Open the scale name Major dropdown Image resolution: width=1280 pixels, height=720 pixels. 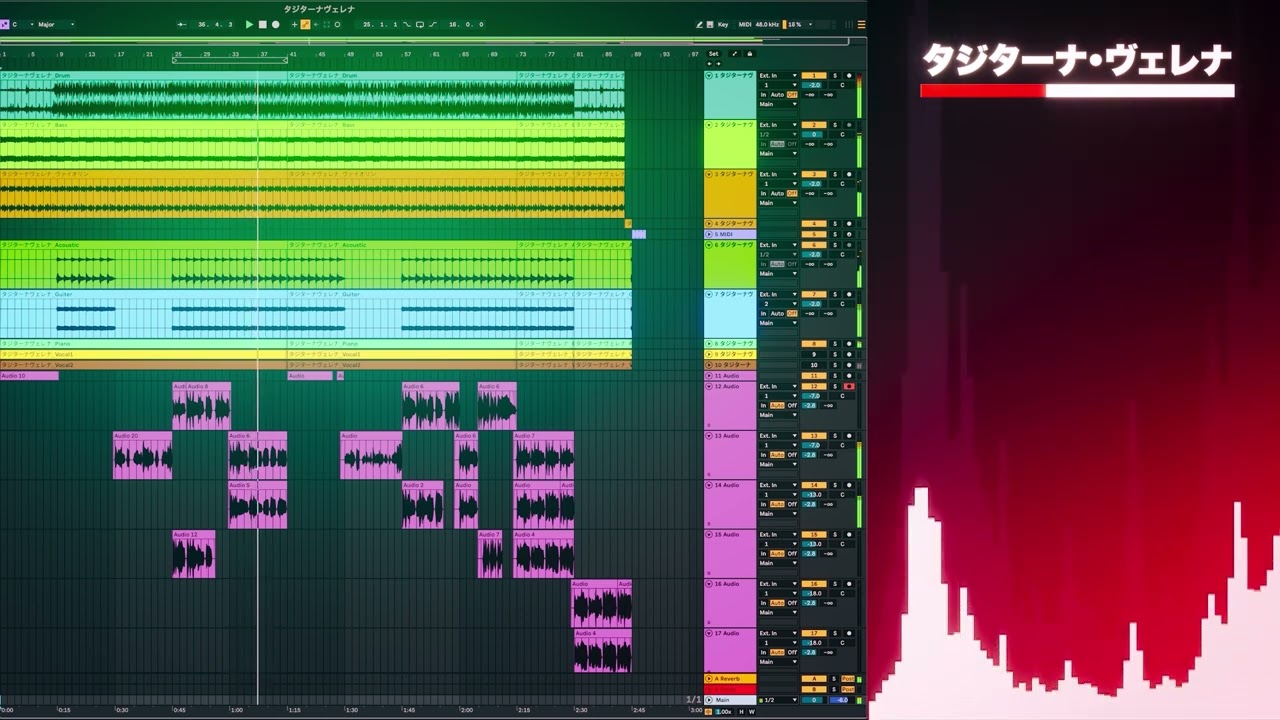(56, 24)
